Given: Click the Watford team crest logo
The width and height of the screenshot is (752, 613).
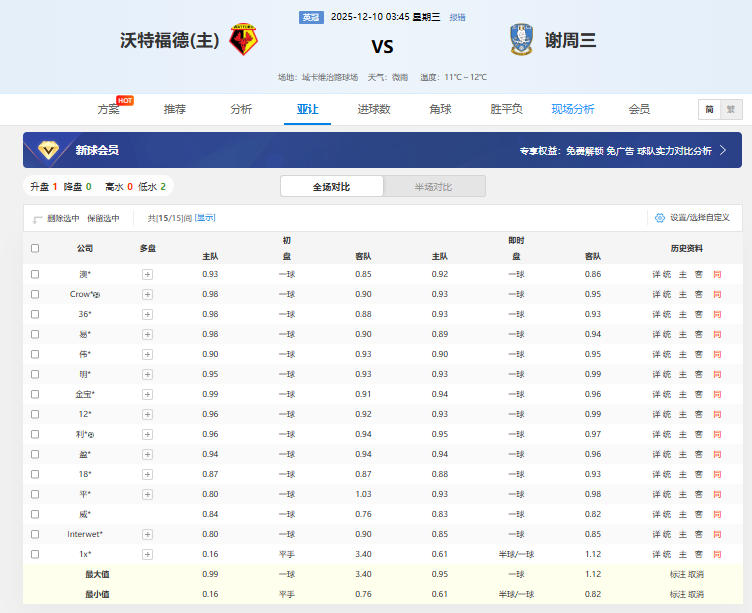Looking at the screenshot, I should (242, 41).
